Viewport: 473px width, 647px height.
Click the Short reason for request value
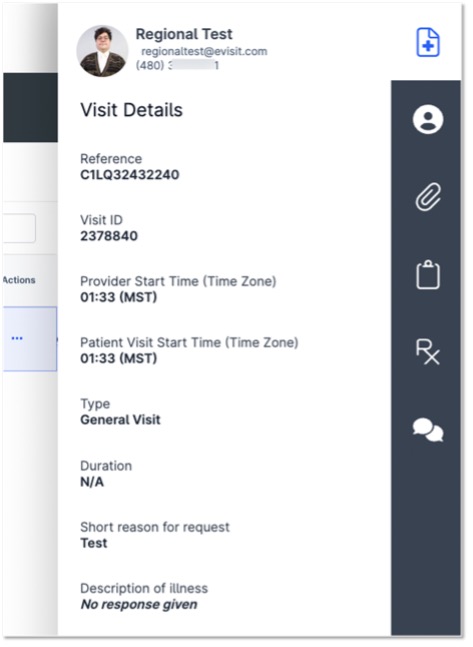[94, 543]
